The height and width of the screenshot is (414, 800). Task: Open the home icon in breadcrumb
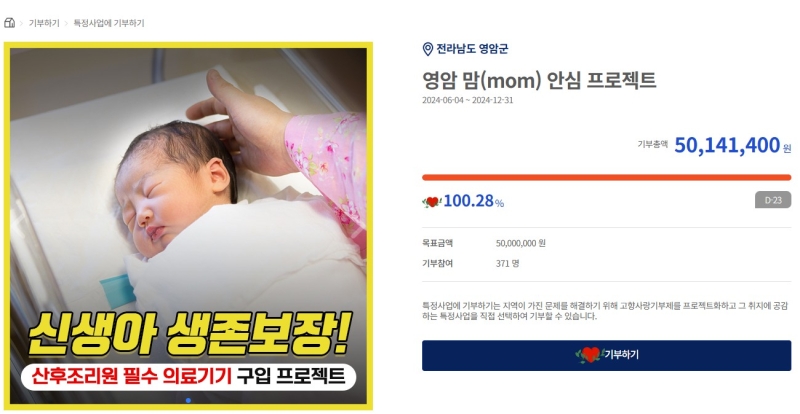(x=9, y=23)
